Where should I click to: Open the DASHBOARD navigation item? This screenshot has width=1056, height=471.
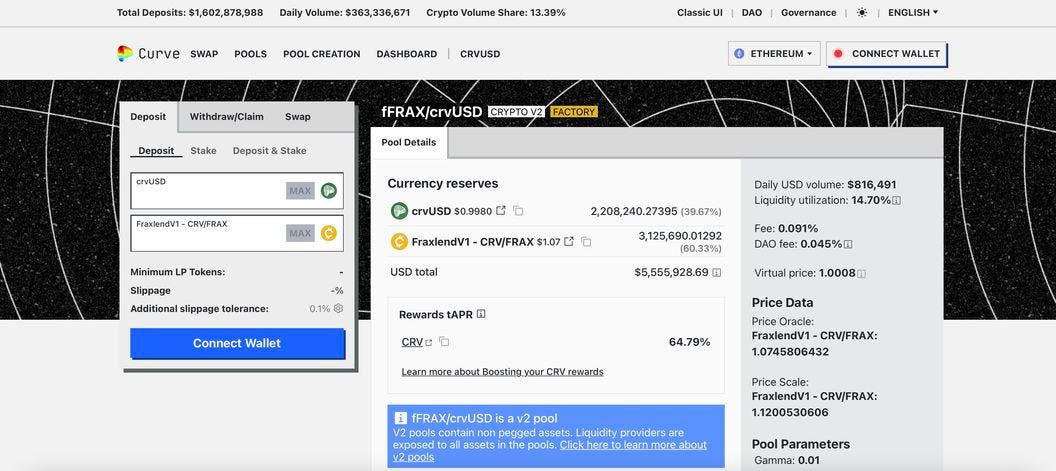[407, 54]
